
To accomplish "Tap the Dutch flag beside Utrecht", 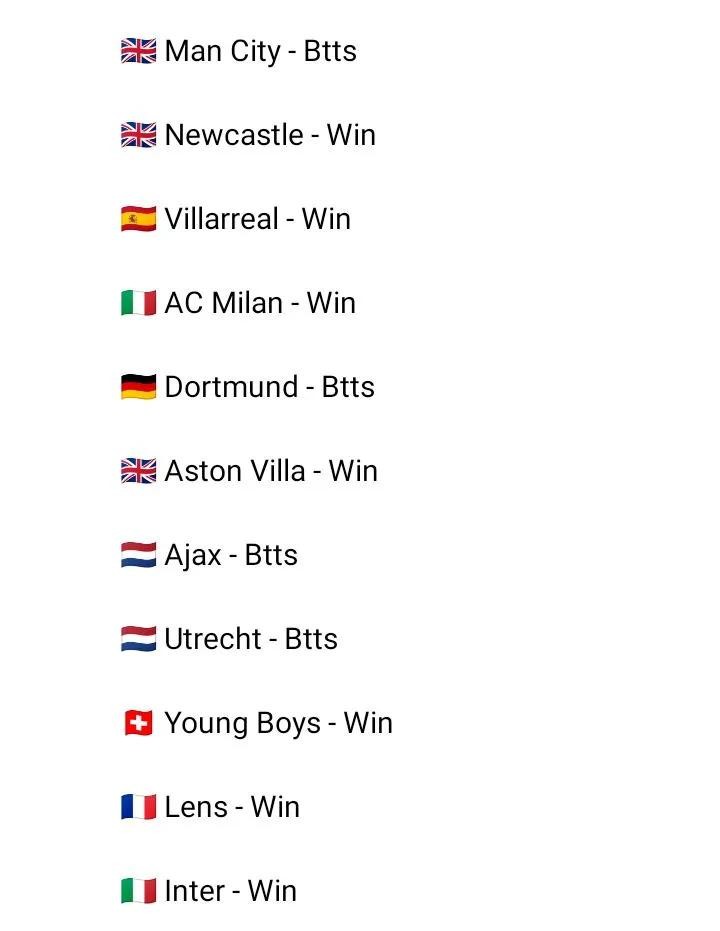I will pos(138,639).
